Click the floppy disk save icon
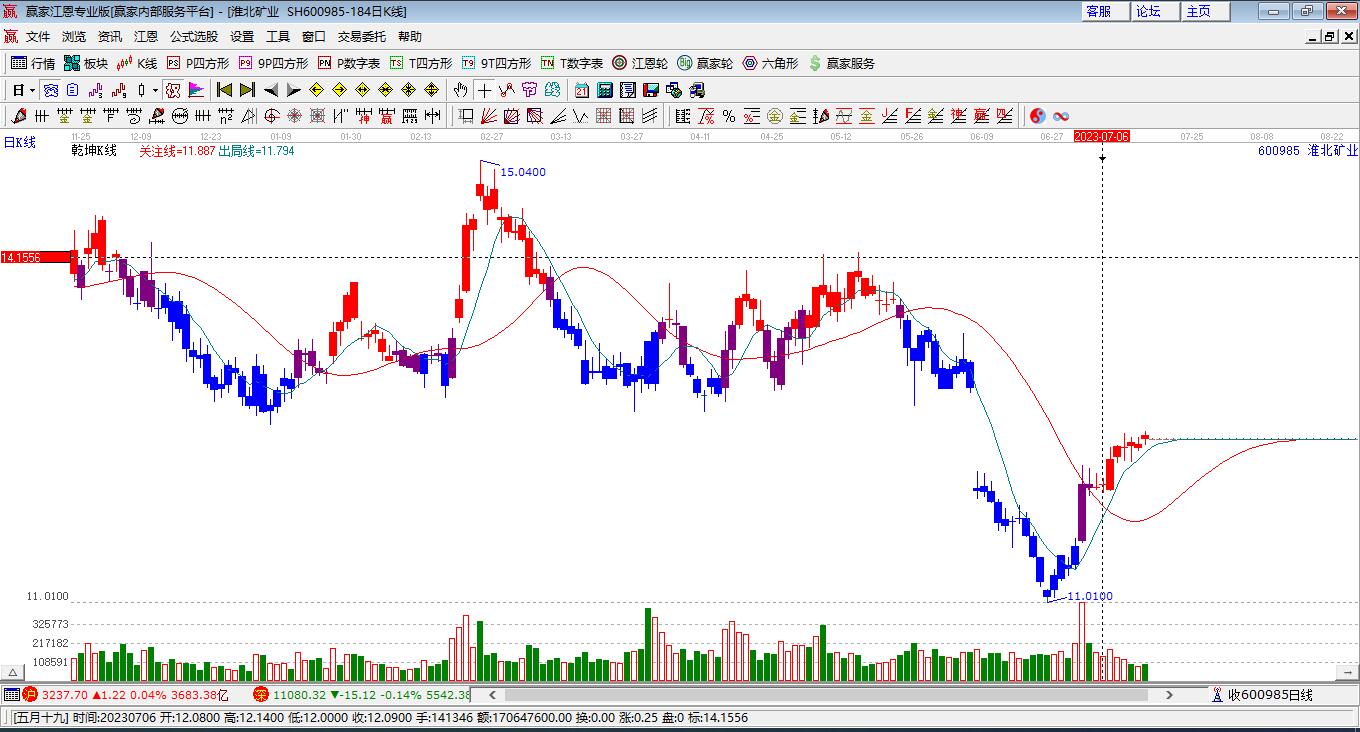The width and height of the screenshot is (1360, 732). point(651,90)
